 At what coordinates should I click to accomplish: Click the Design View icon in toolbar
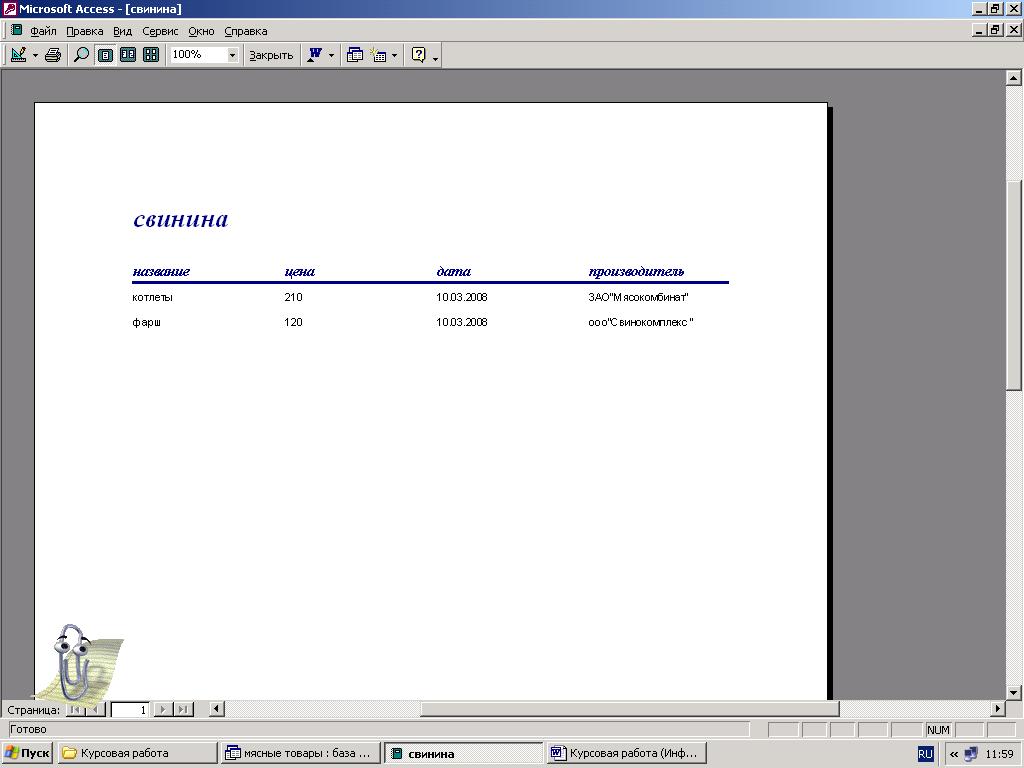pos(18,55)
